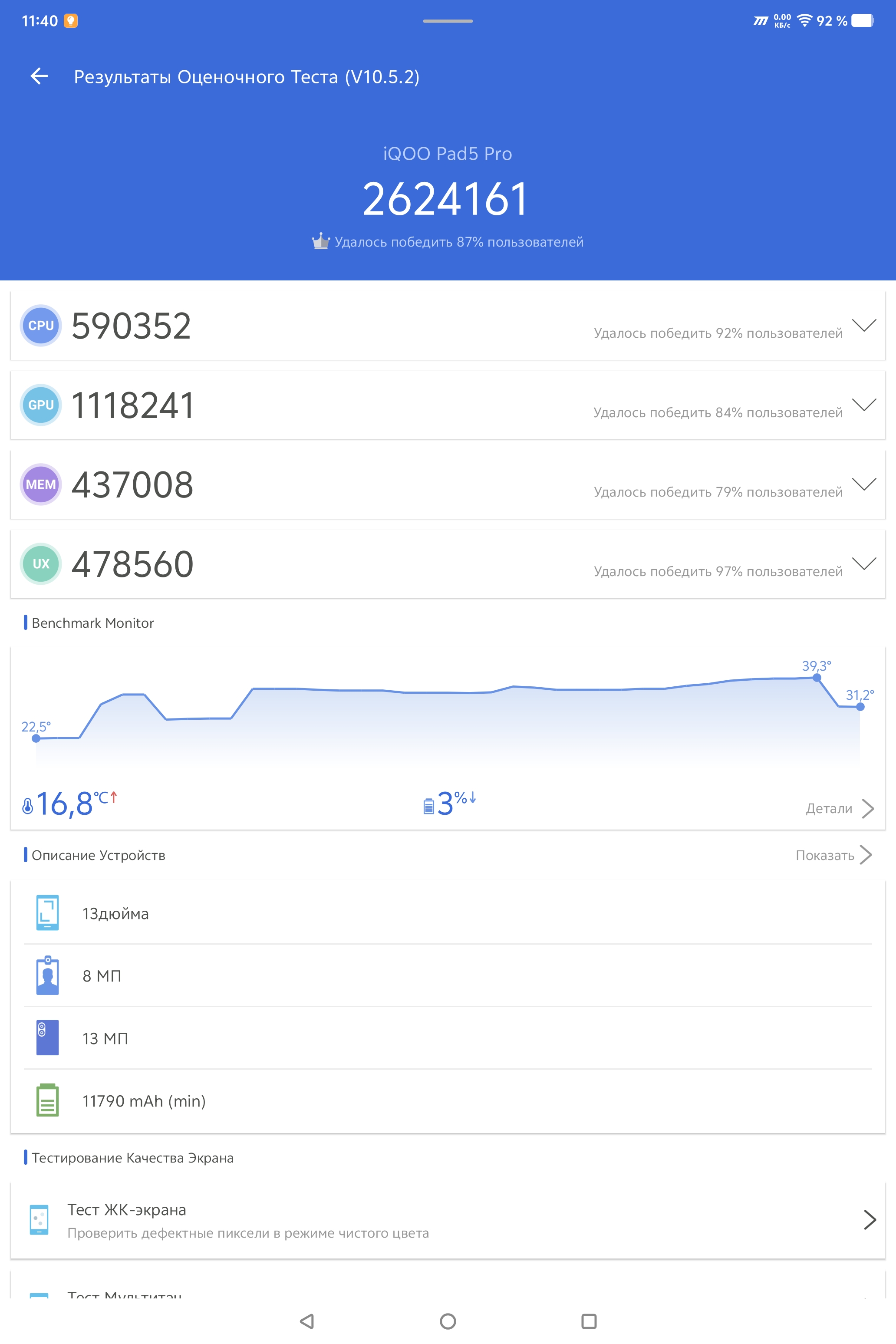Tap the crown ranking icon

point(320,241)
